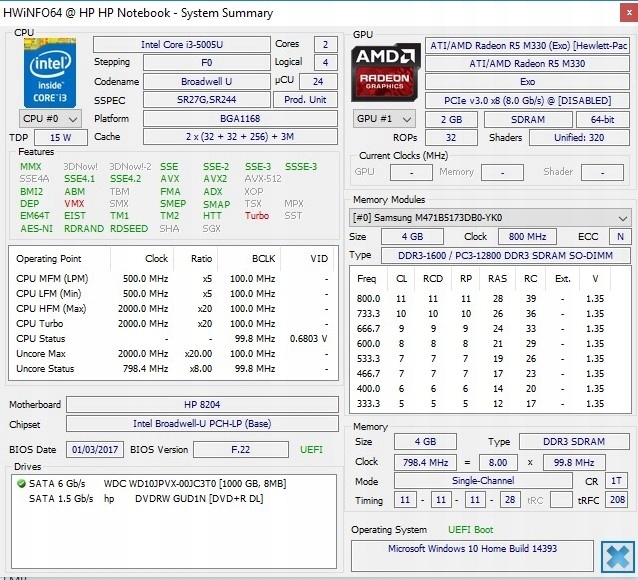Click the SSSE-3 feature flag
The height and width of the screenshot is (580, 638).
[x=301, y=166]
